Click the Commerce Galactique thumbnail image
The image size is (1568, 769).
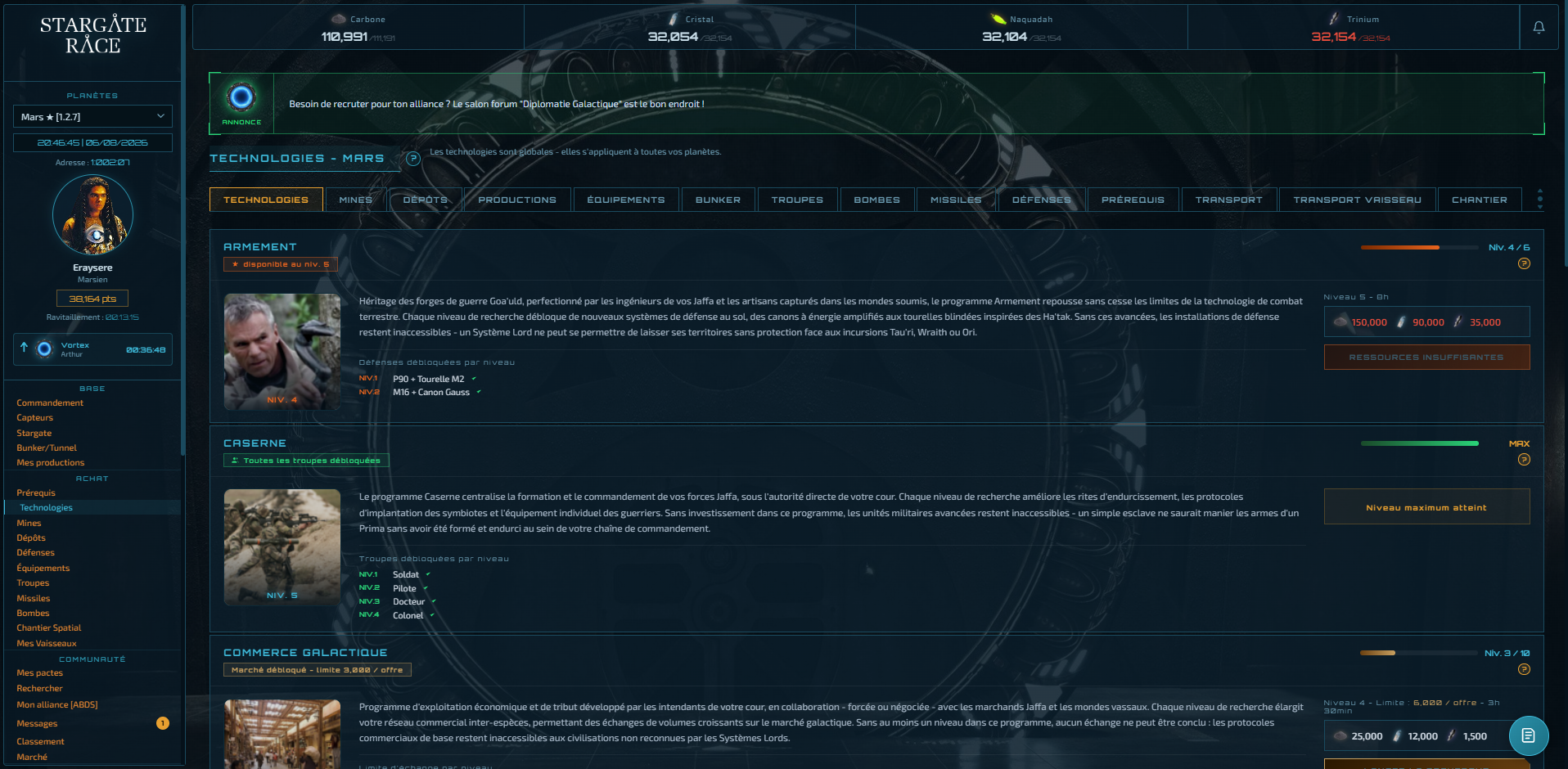tap(282, 734)
